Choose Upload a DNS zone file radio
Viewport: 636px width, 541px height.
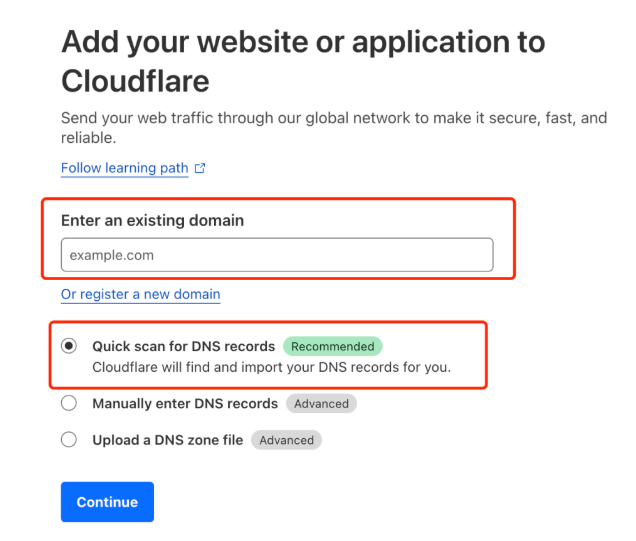pos(69,440)
